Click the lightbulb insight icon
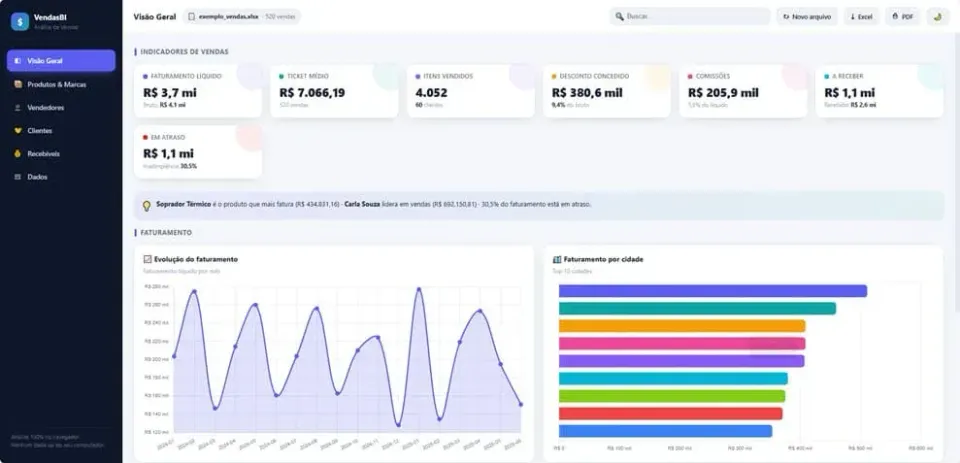This screenshot has width=960, height=463. 146,206
